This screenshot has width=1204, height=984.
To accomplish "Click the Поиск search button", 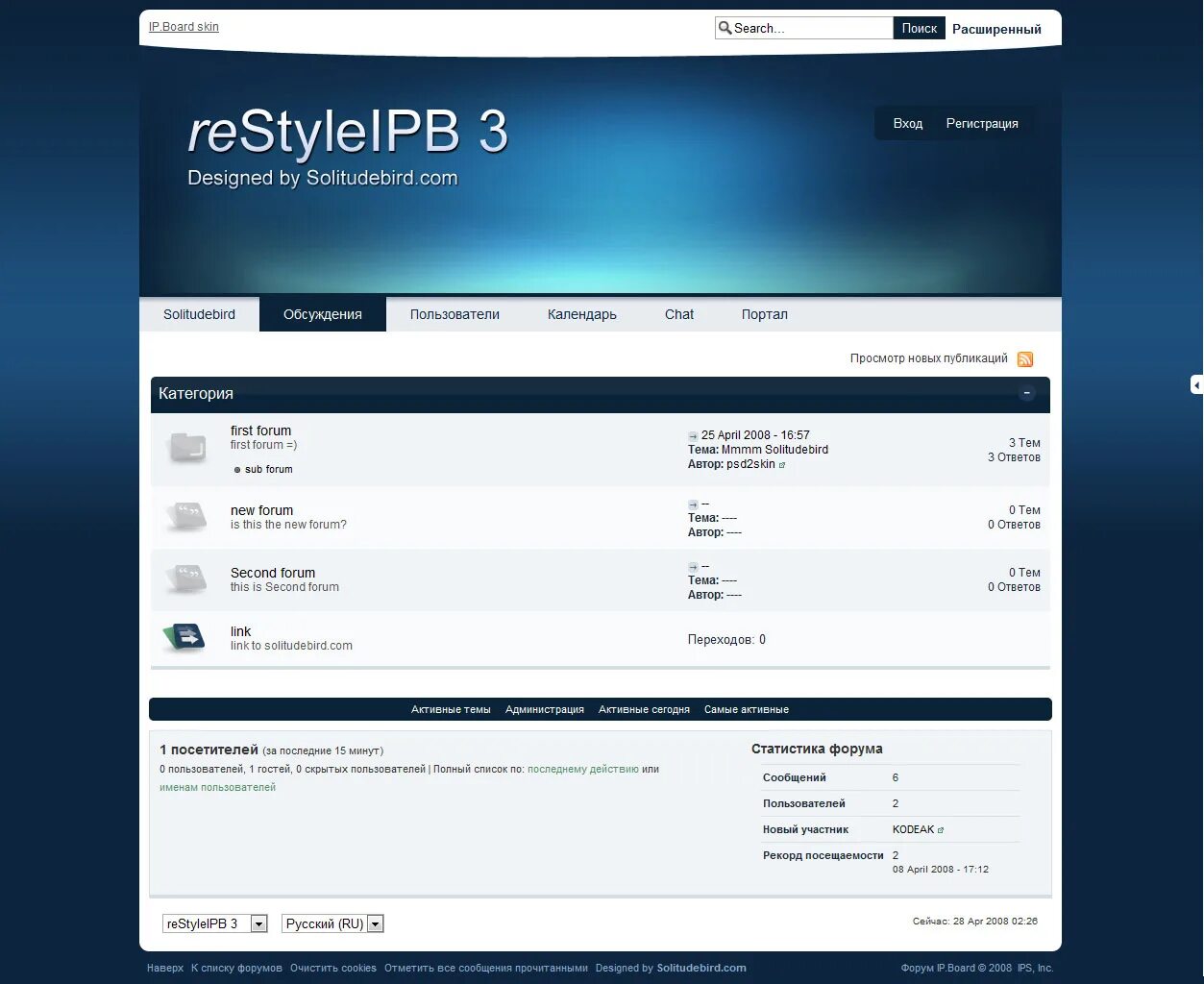I will tap(920, 29).
